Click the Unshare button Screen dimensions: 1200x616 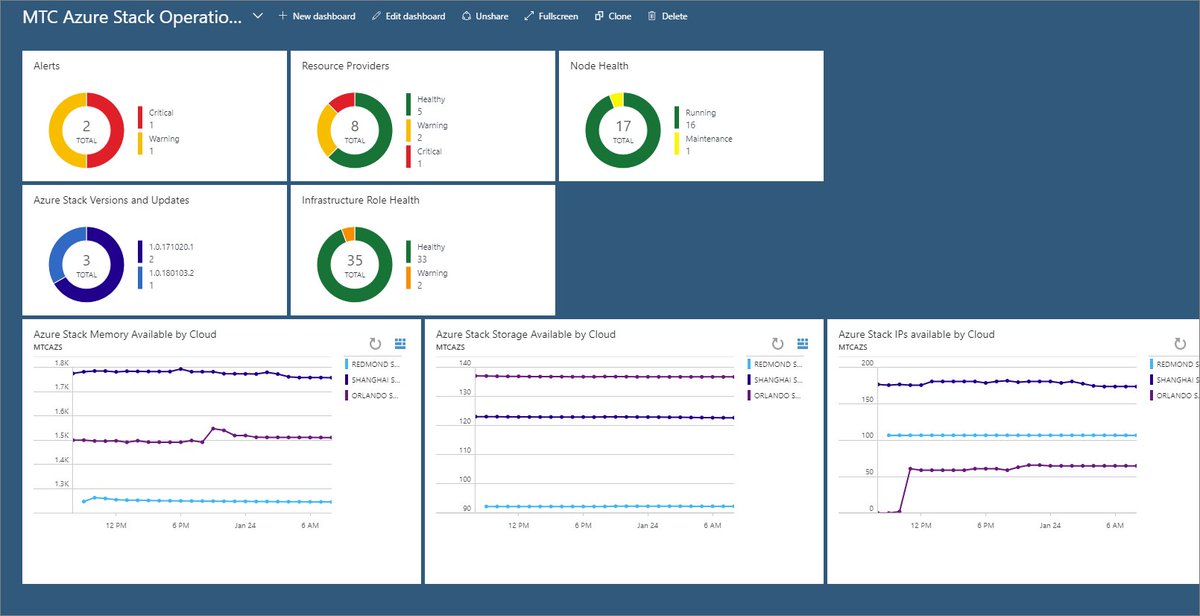point(484,17)
